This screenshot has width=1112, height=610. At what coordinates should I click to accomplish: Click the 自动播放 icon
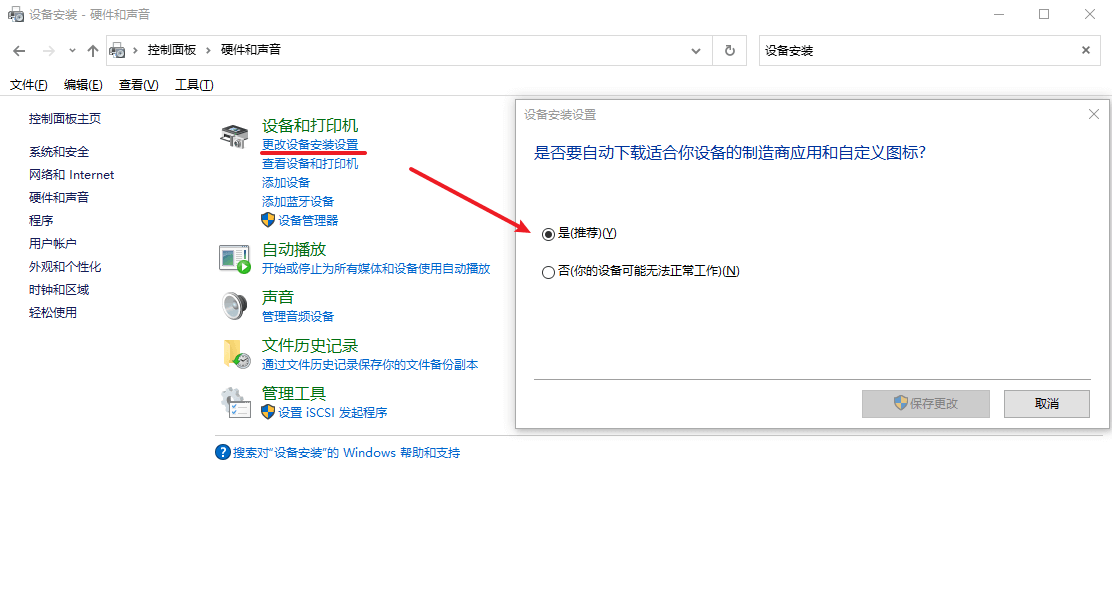pos(234,257)
